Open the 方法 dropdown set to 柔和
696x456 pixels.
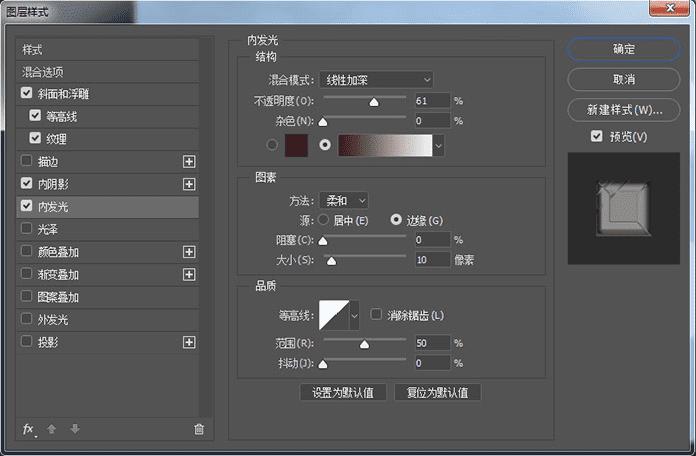click(x=343, y=200)
